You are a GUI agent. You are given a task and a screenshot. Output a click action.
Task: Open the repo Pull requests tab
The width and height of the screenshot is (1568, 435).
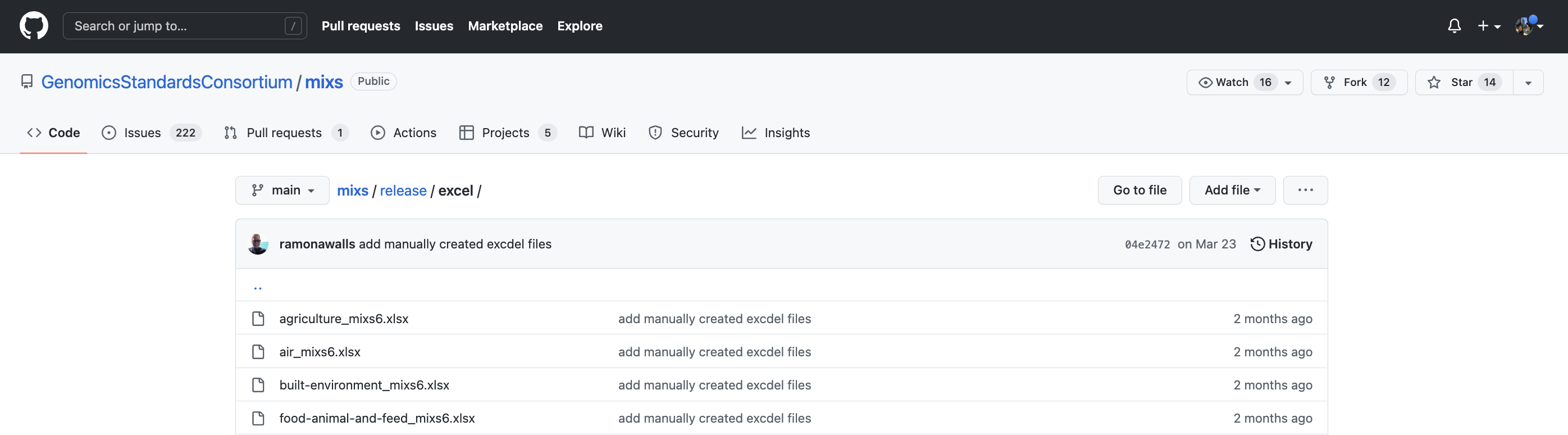click(x=286, y=133)
